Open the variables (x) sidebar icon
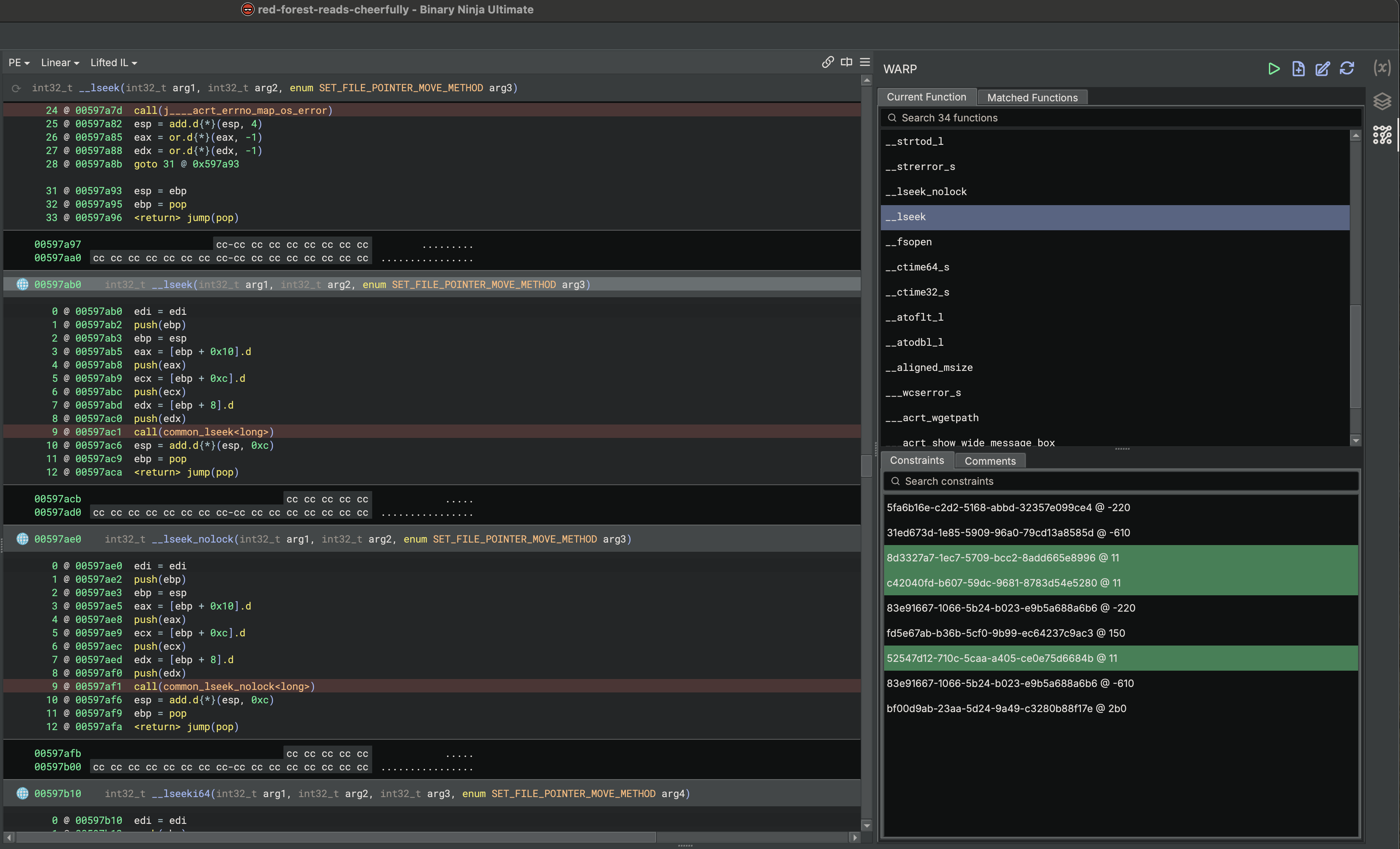 1382,68
